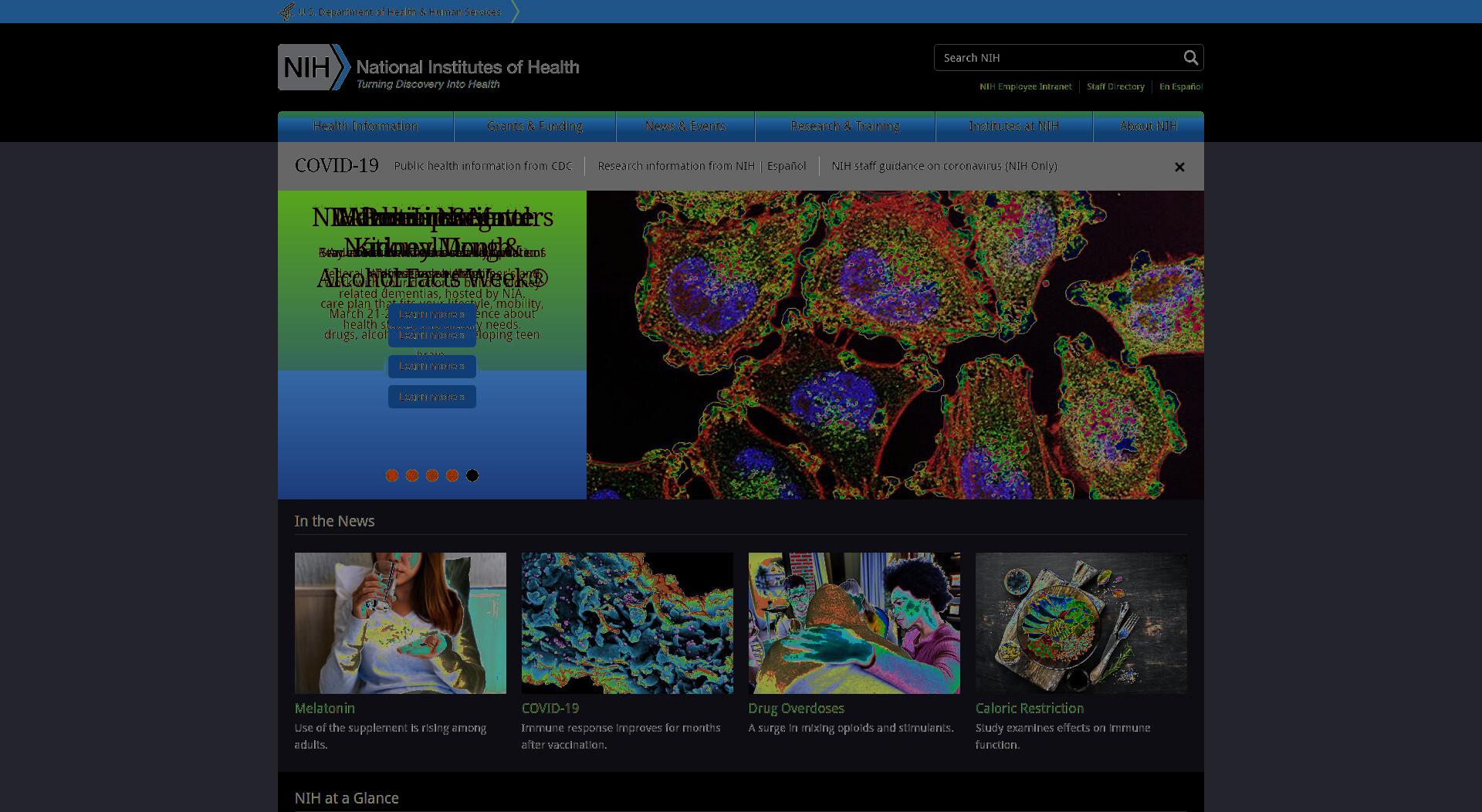The width and height of the screenshot is (1482, 812).
Task: Click the COVID-19 banner title
Action: point(337,166)
